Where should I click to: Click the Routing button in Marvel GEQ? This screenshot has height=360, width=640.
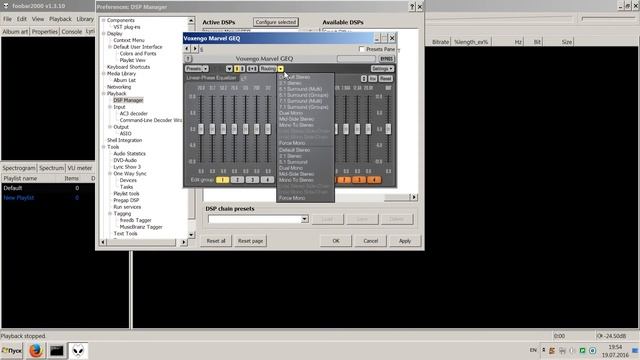point(268,69)
